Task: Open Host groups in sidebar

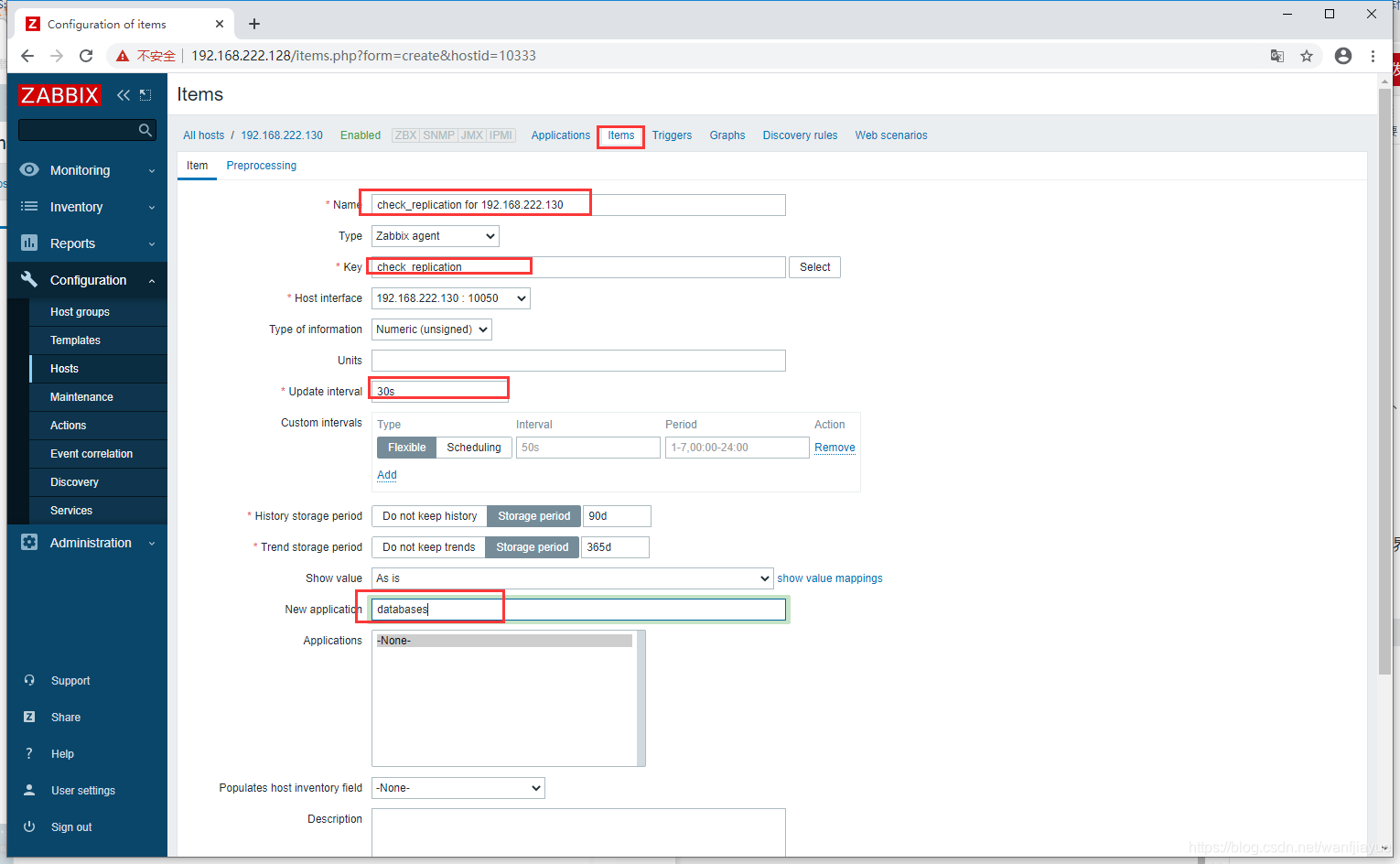Action: point(80,312)
